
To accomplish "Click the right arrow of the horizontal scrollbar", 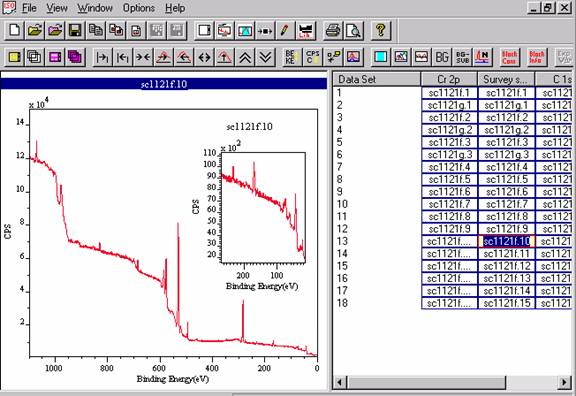I will click(564, 382).
